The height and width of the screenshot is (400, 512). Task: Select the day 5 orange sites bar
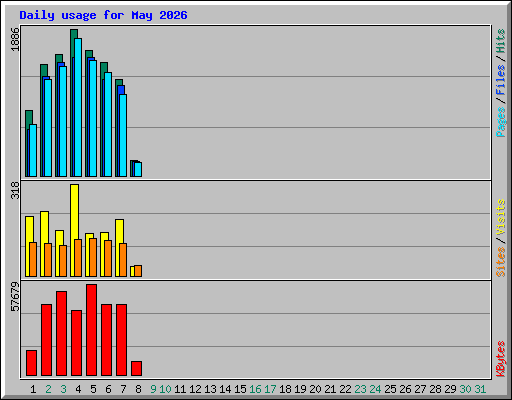point(93,257)
